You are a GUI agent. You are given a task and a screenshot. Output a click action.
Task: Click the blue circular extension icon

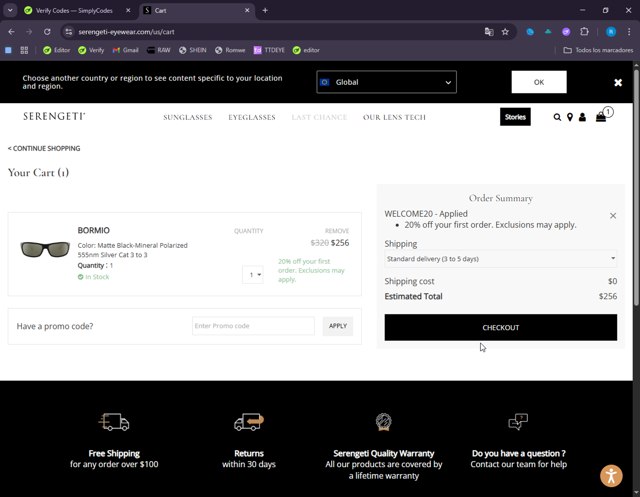(x=530, y=32)
